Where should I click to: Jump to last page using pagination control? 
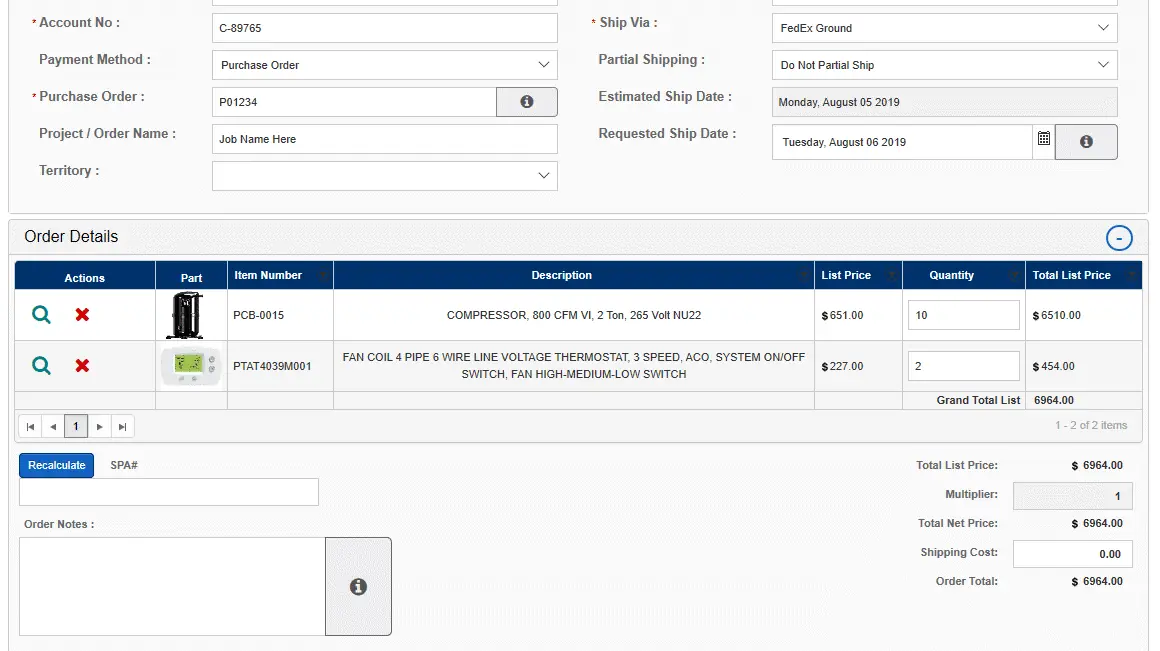point(122,425)
